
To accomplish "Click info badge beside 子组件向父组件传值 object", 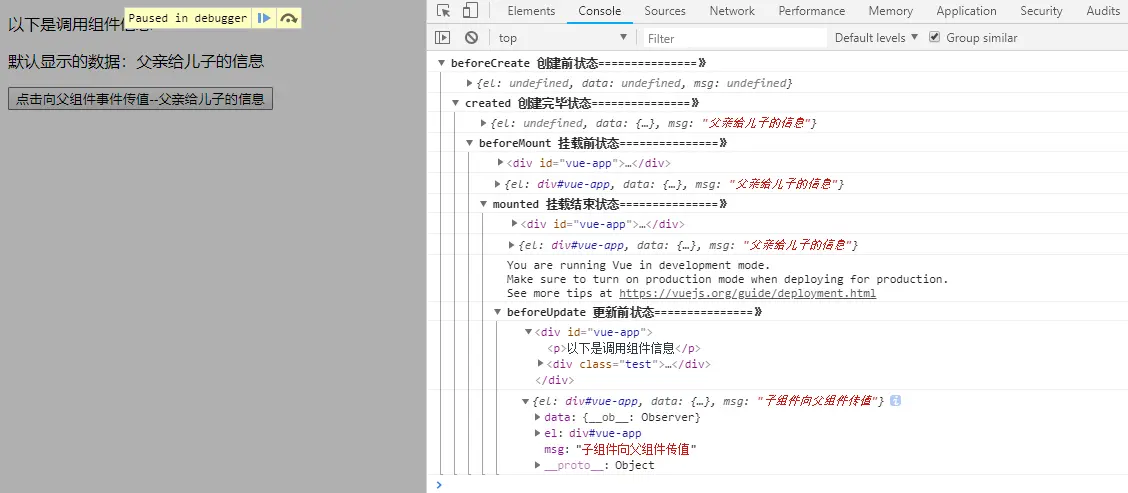I will click(x=896, y=400).
